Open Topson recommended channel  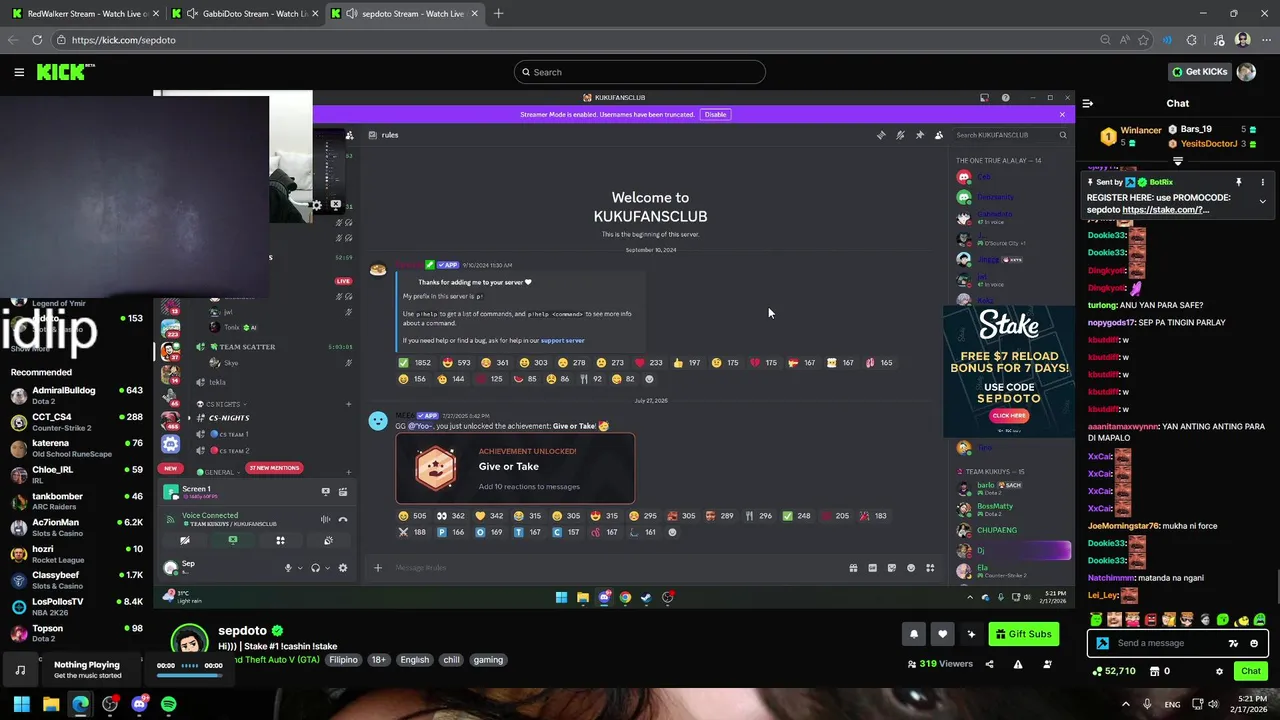(77, 634)
